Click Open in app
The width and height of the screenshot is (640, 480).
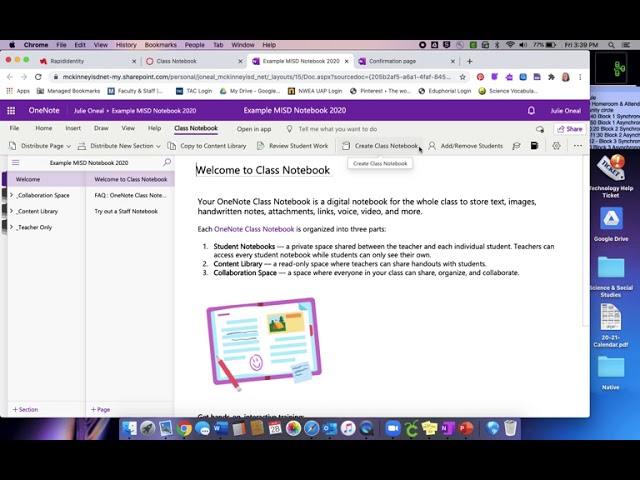[x=254, y=129]
